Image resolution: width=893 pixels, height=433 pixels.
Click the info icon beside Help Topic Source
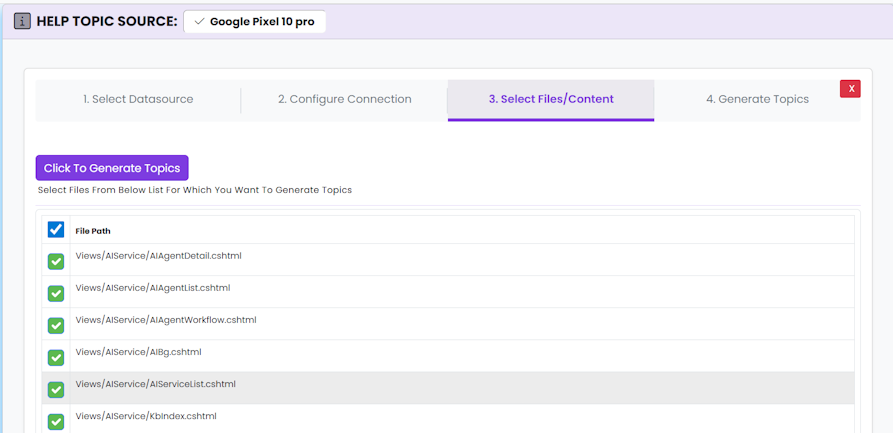[22, 21]
